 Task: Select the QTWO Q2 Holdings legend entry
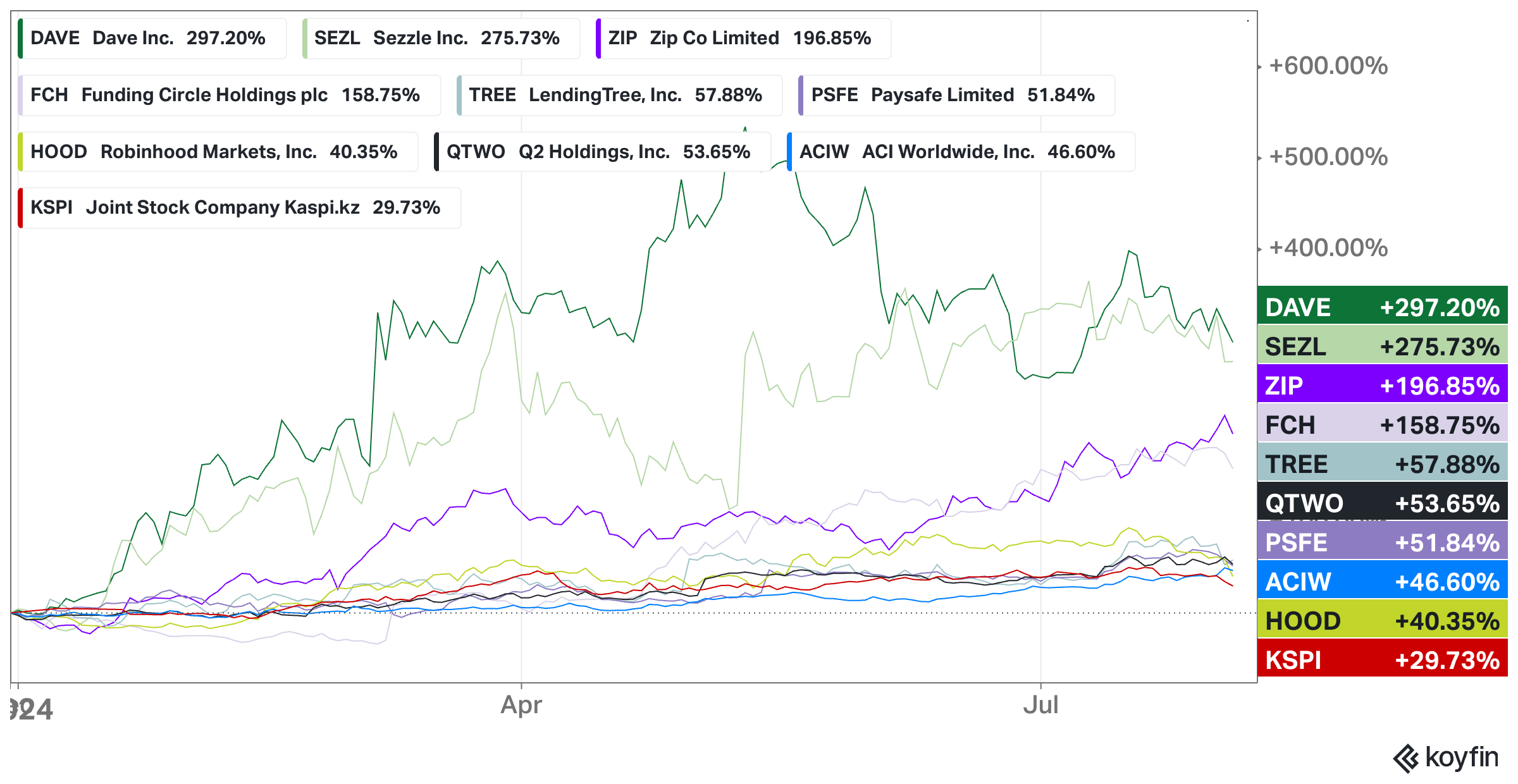pyautogui.click(x=602, y=152)
